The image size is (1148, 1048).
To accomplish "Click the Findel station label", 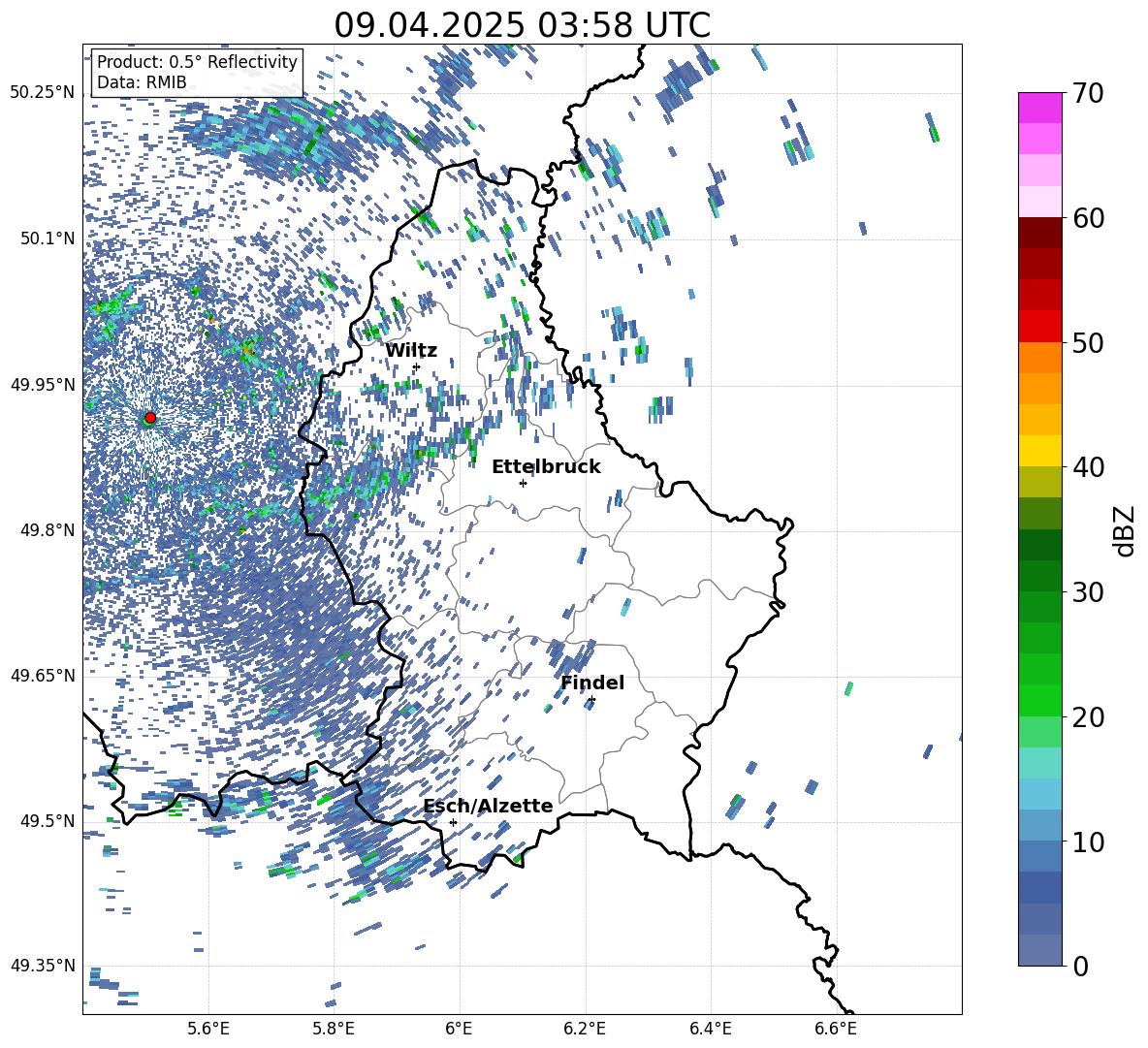I will (592, 683).
